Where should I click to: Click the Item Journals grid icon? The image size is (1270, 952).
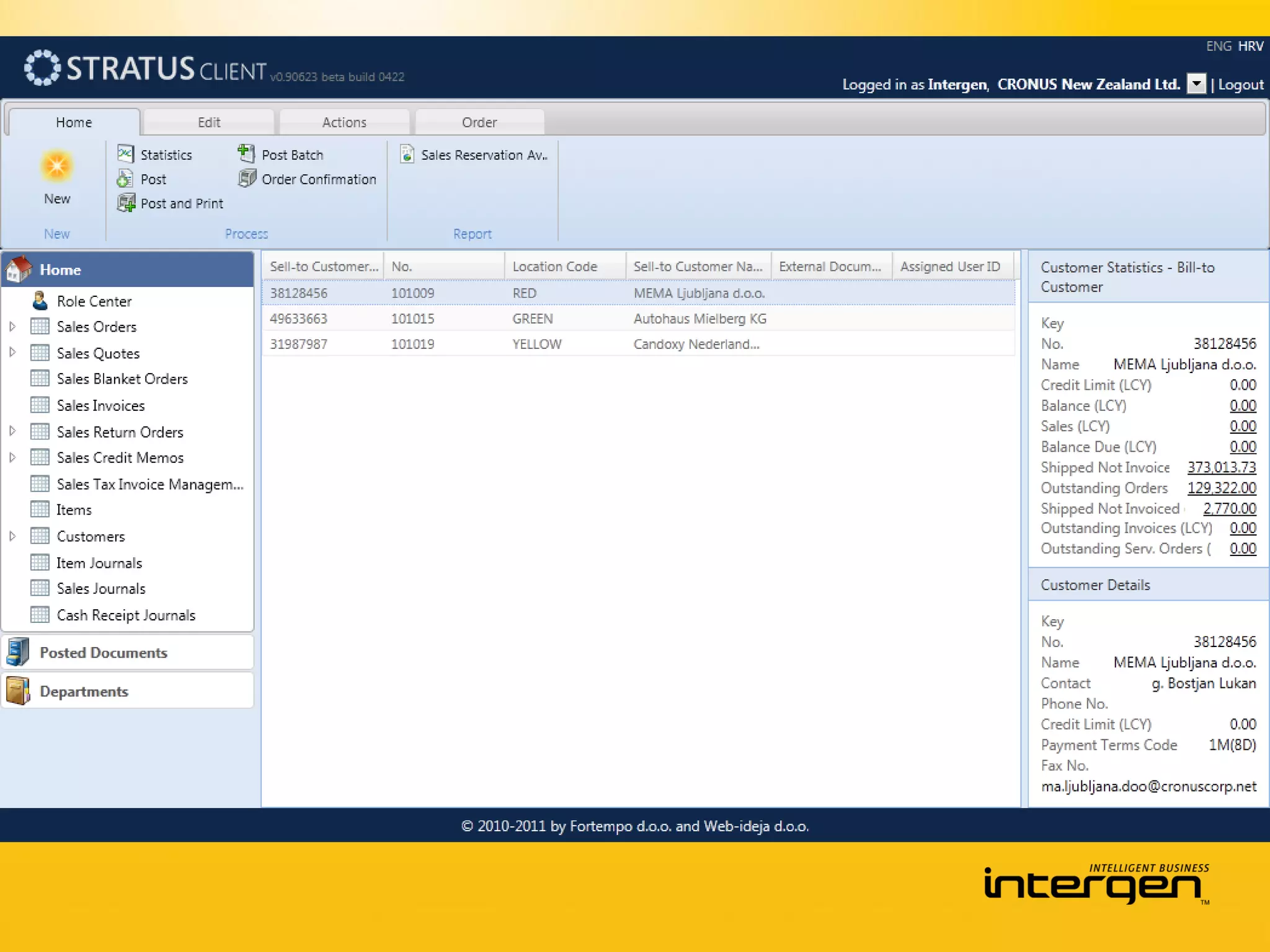[x=40, y=562]
